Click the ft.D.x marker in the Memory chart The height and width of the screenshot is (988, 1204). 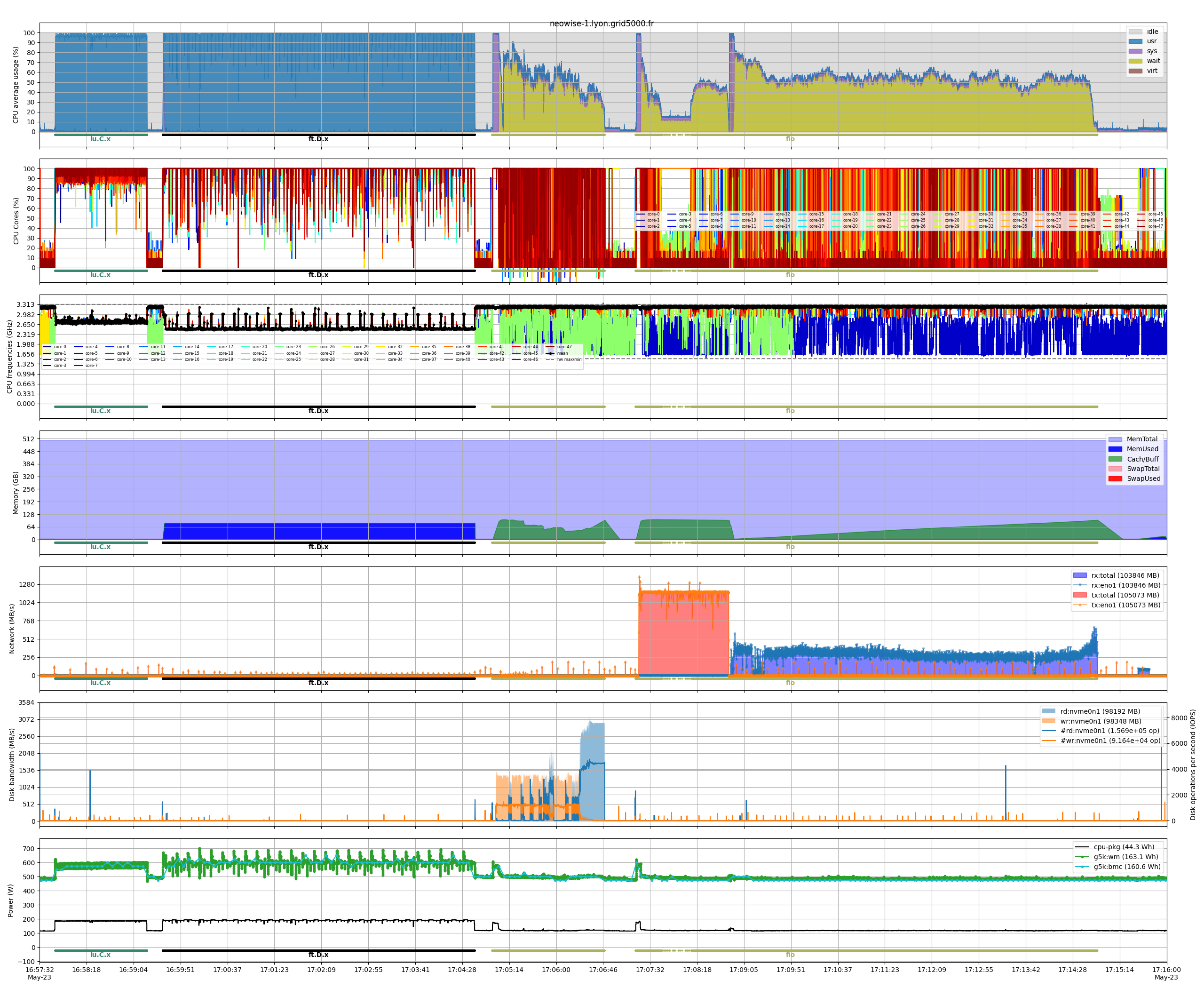(318, 547)
